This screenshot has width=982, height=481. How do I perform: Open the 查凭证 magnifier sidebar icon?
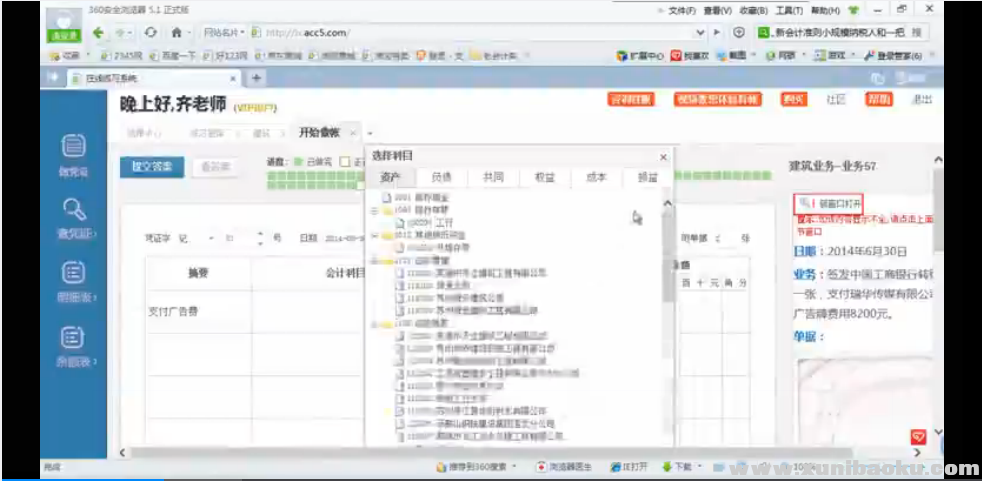tap(73, 214)
